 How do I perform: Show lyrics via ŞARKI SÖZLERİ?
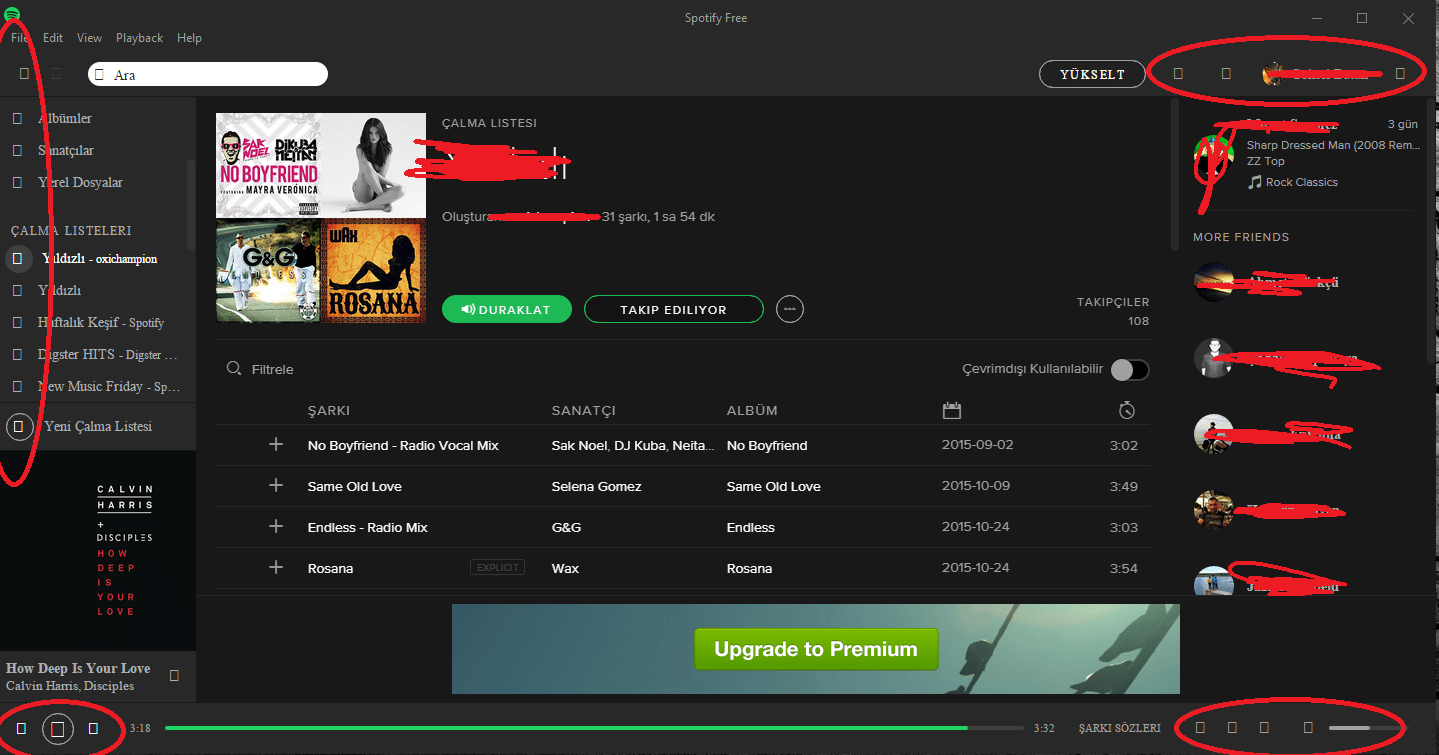pyautogui.click(x=1120, y=728)
